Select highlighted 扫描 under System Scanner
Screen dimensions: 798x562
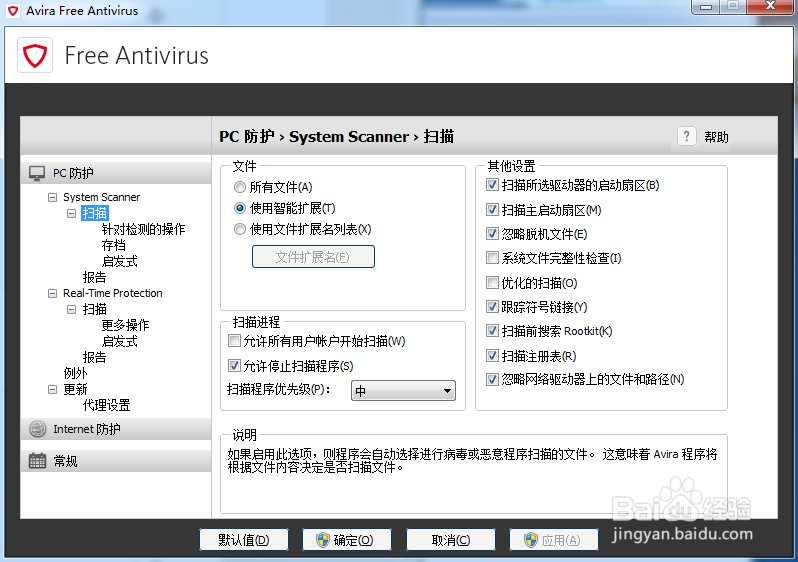point(95,213)
